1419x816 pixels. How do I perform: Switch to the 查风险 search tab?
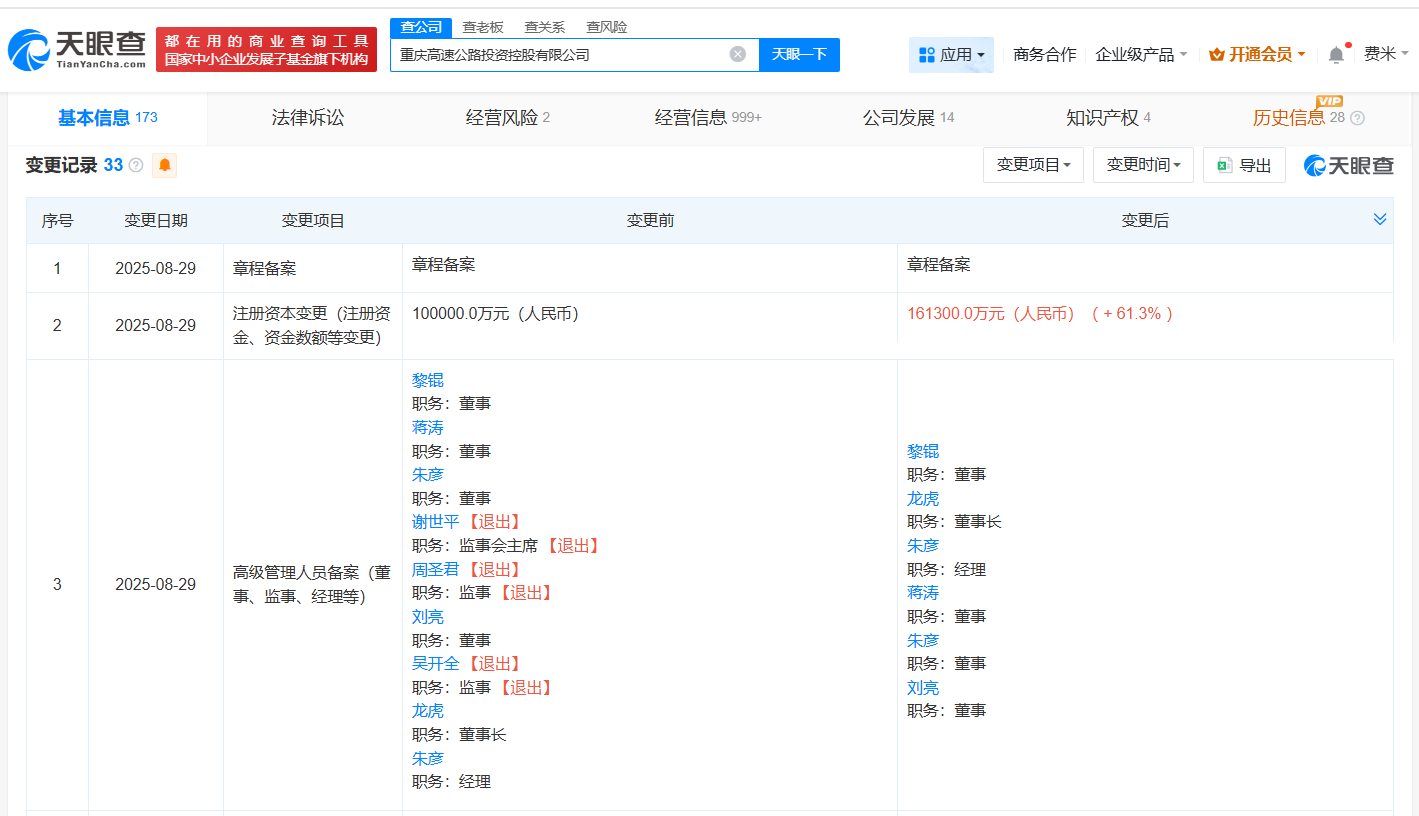[x=607, y=27]
